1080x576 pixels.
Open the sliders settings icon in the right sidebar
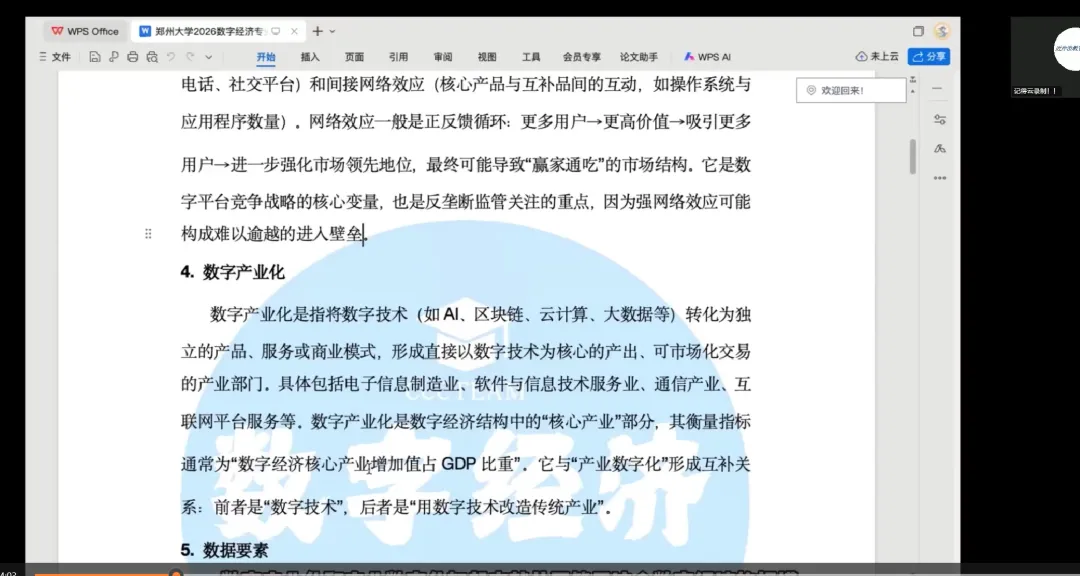939,119
